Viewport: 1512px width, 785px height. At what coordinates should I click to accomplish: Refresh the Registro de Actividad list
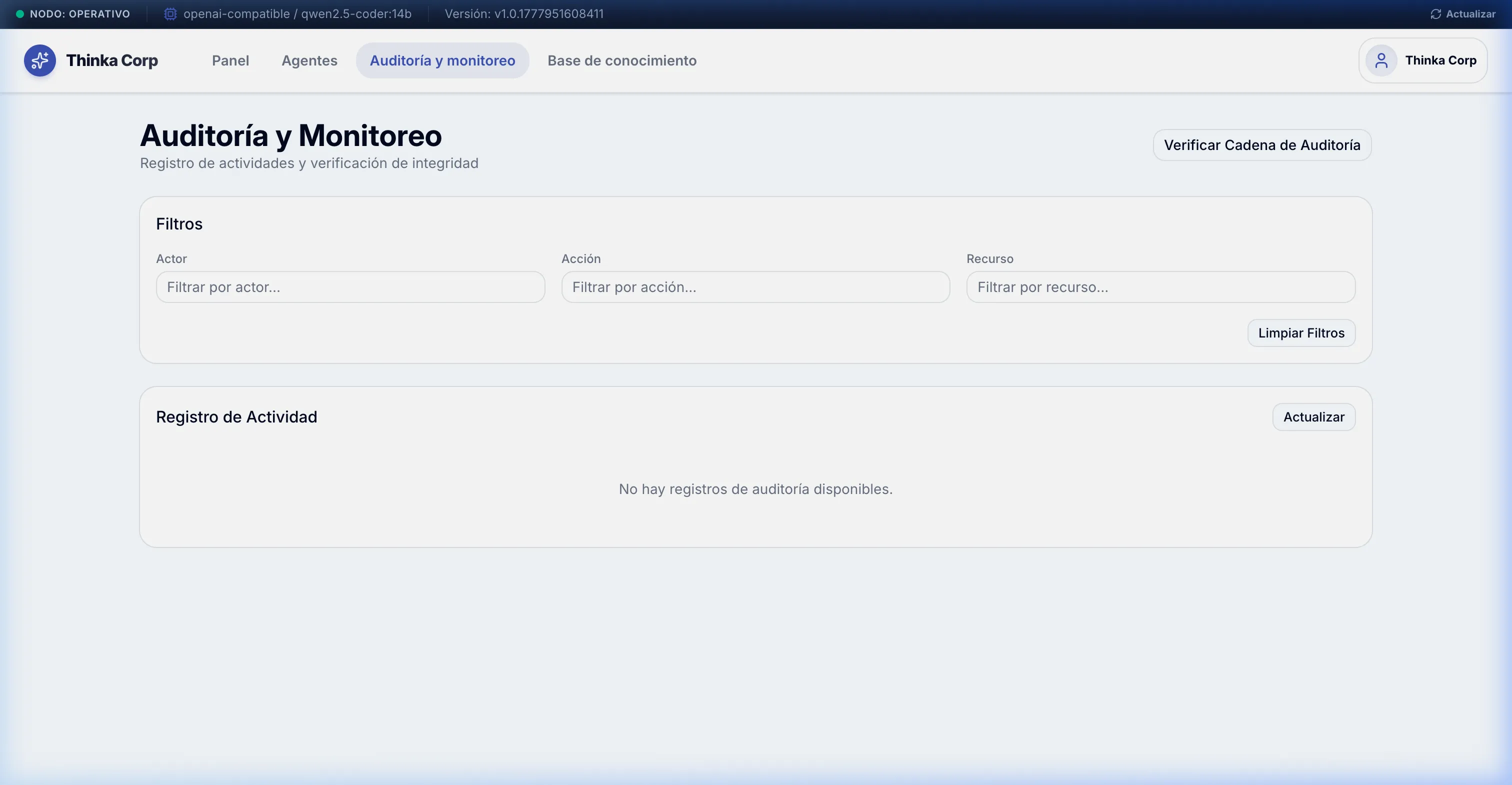[x=1313, y=417]
